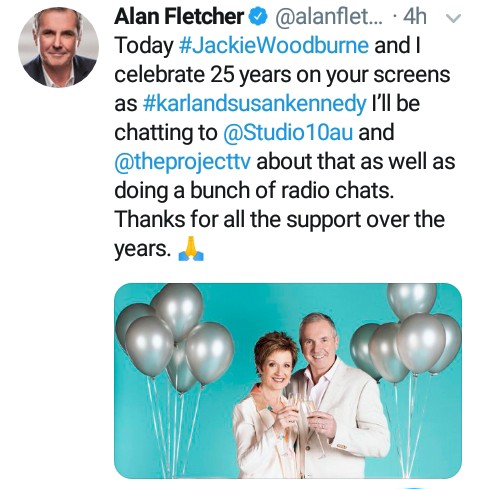Visit the @Studio10au mention

pos(287,132)
